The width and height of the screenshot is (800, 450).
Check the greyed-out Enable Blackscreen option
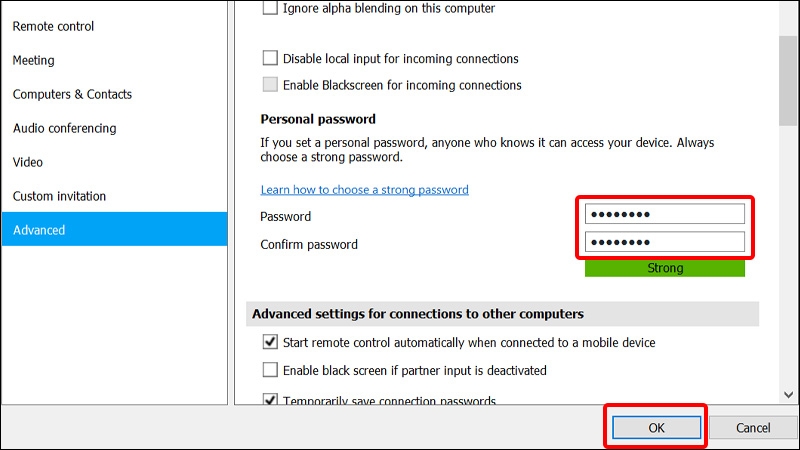tap(270, 86)
